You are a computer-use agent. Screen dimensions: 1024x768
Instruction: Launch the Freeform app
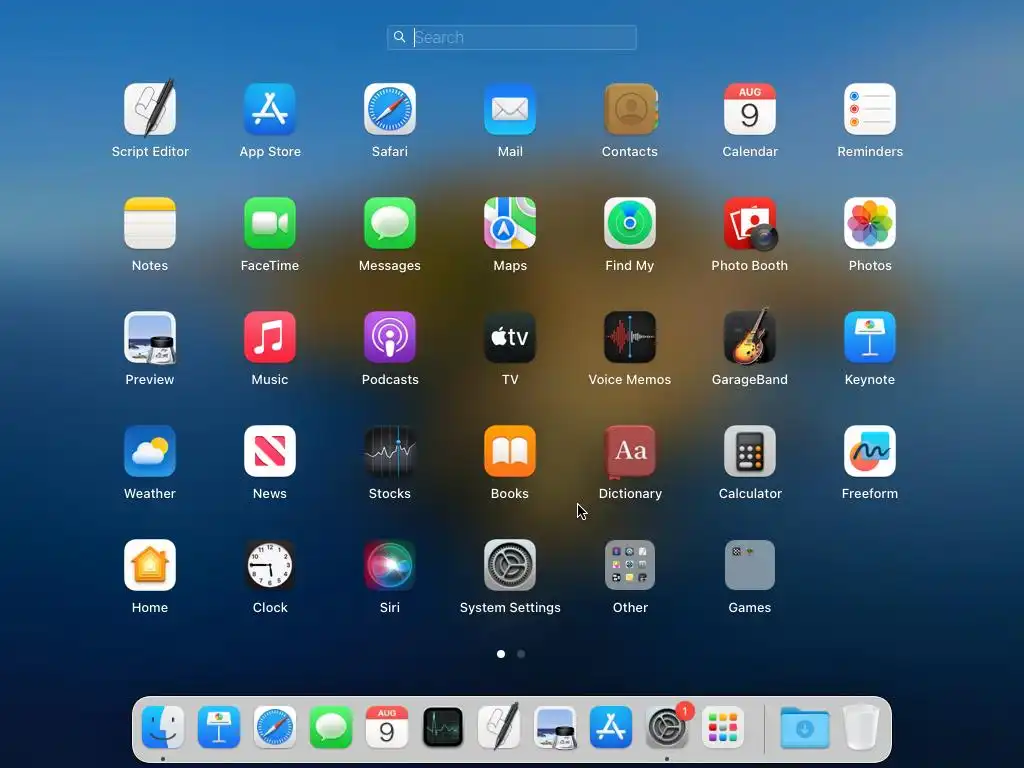870,451
